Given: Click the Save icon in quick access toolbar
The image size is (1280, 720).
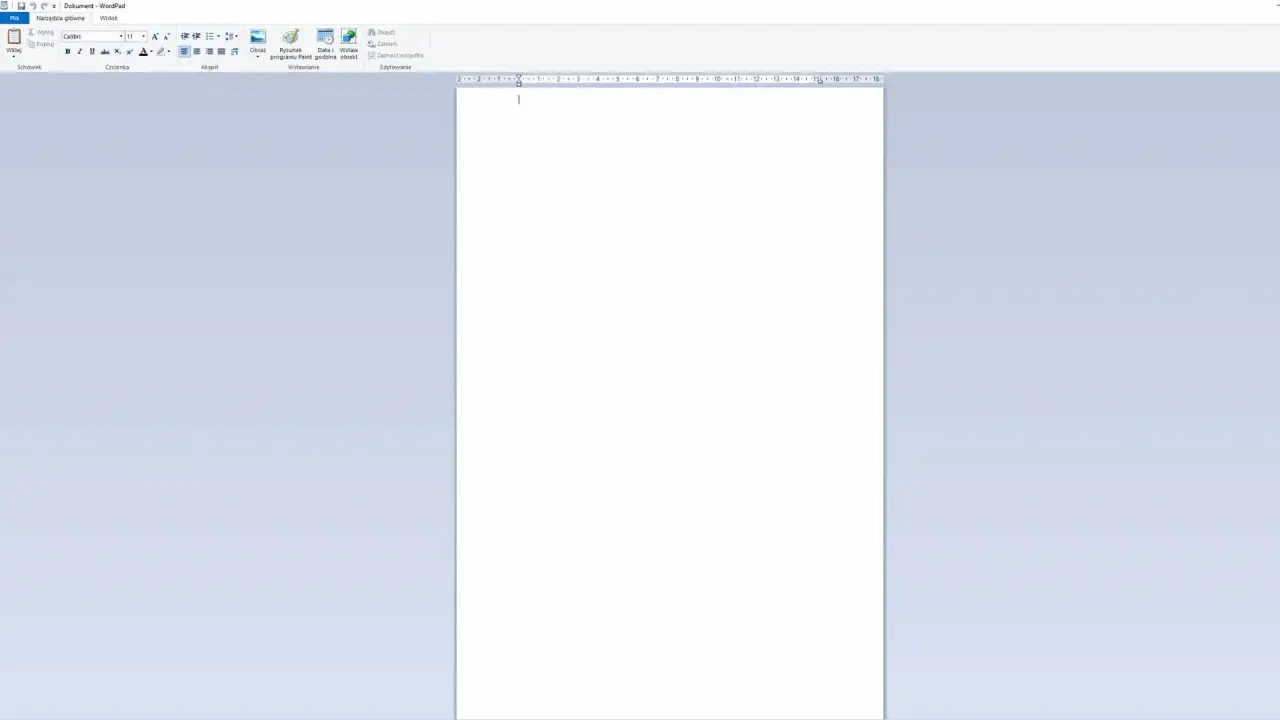Looking at the screenshot, I should tap(21, 6).
